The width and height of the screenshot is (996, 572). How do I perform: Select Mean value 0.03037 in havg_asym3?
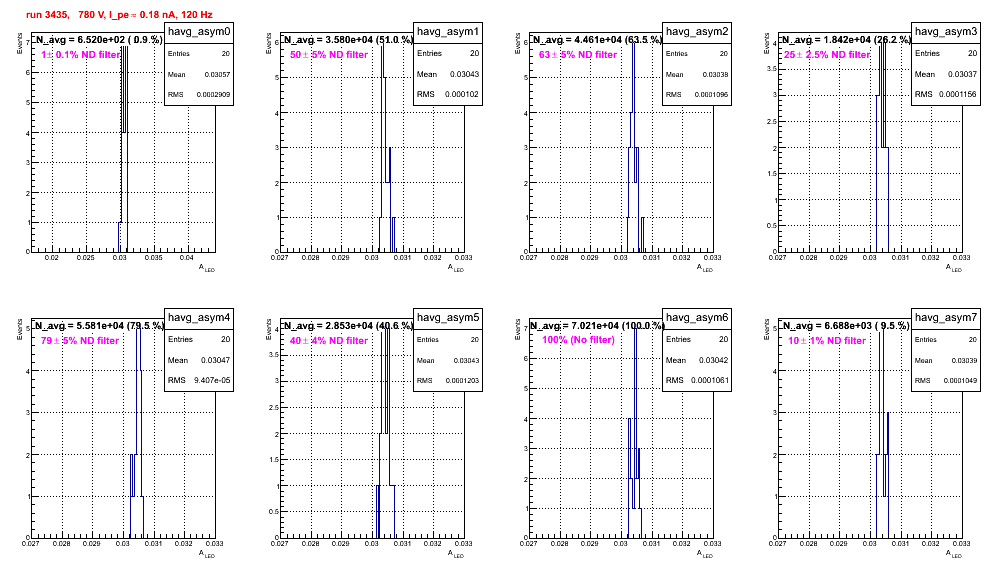click(962, 74)
